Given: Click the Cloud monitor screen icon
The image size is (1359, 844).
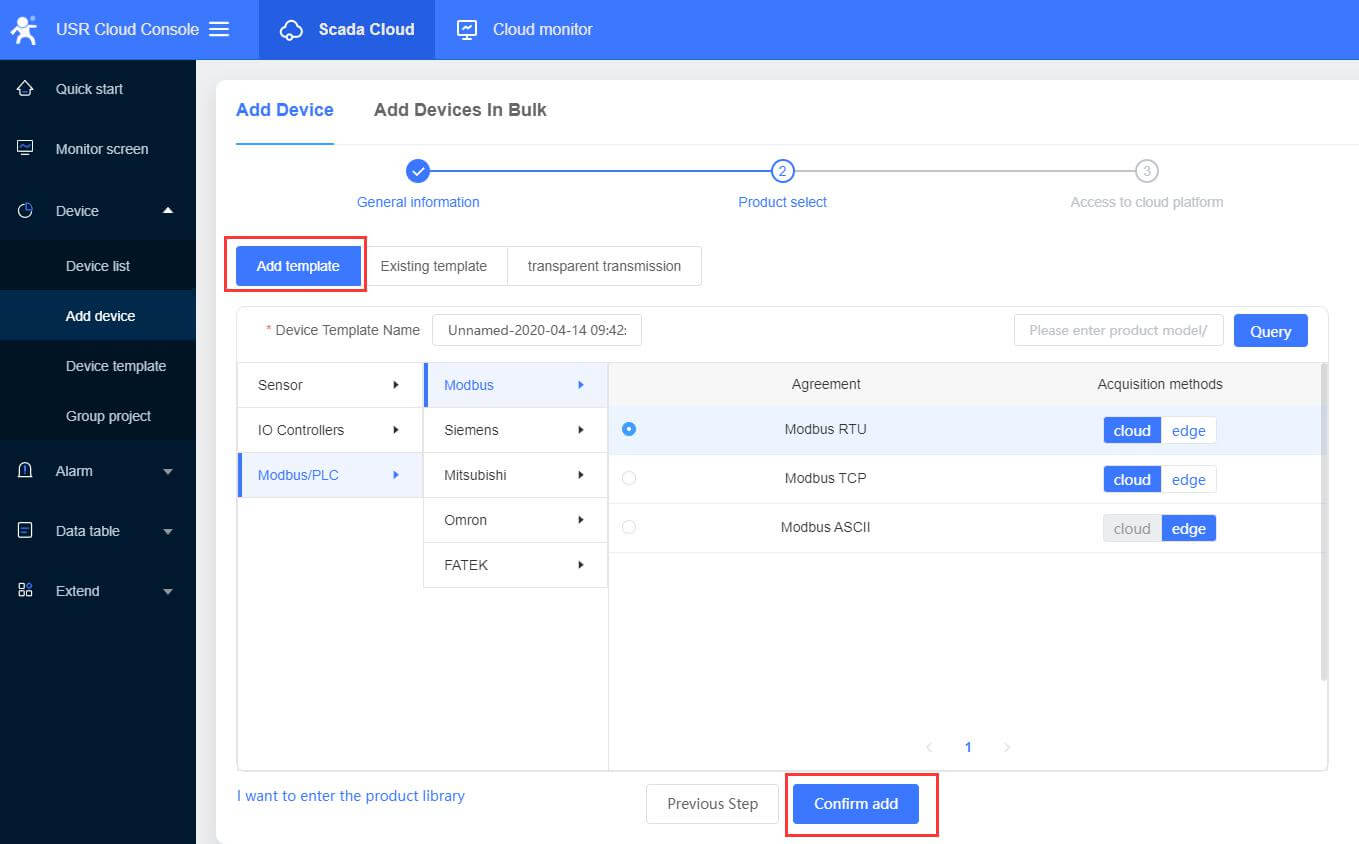Looking at the screenshot, I should pyautogui.click(x=467, y=29).
